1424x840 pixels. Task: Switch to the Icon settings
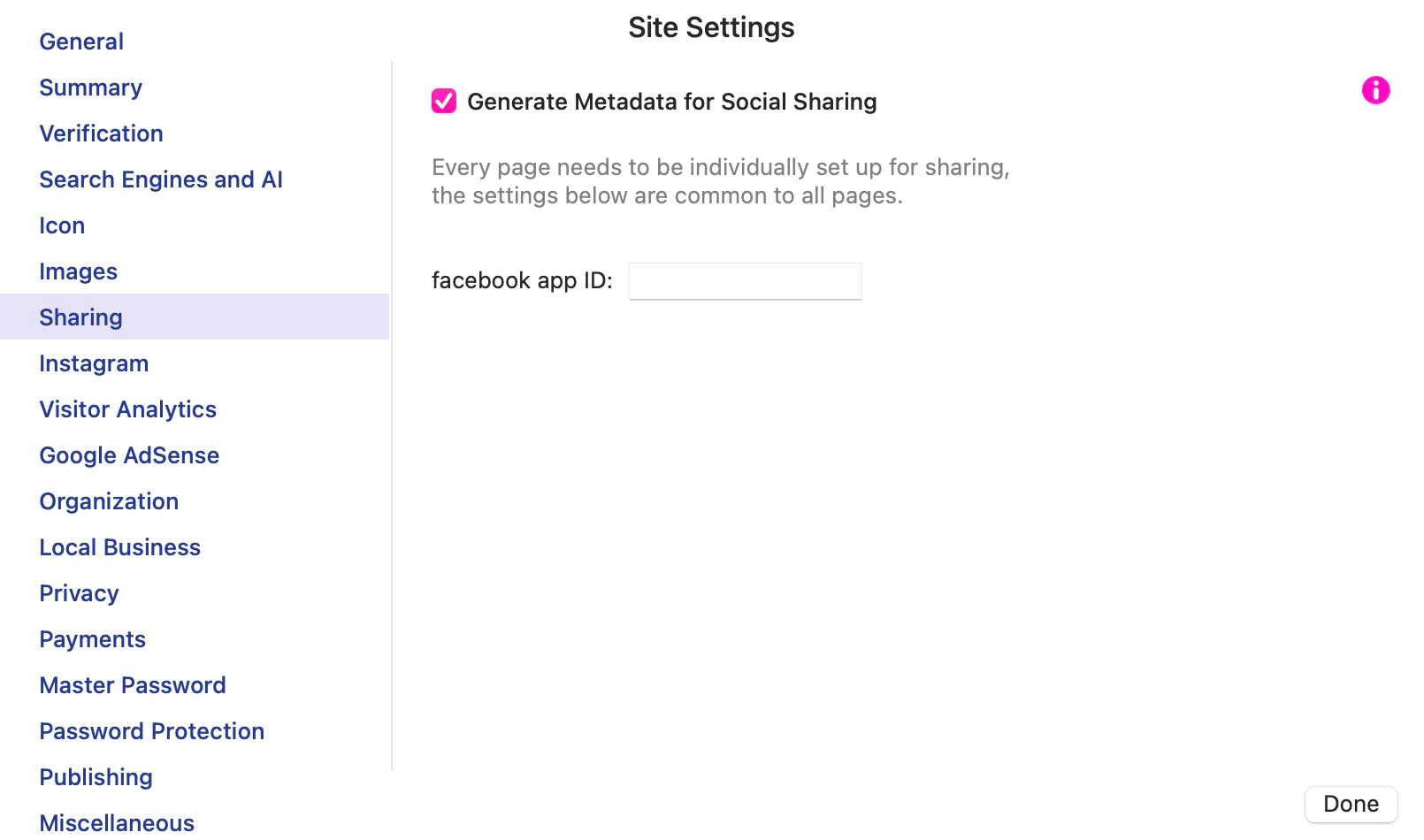tap(62, 225)
